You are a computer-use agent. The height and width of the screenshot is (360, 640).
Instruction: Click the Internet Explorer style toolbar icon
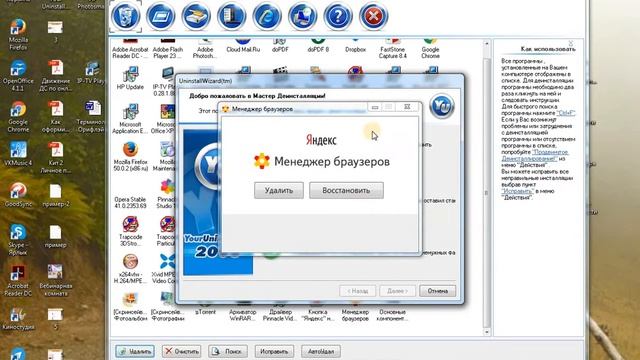(x=267, y=16)
